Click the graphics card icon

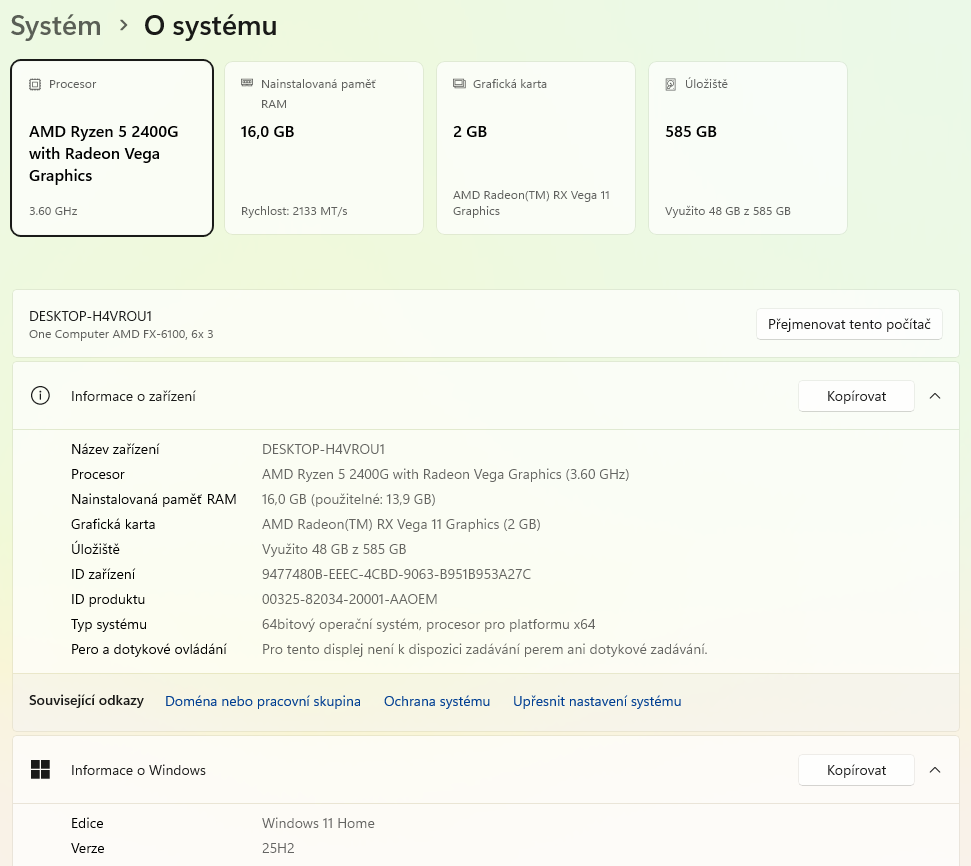point(459,84)
